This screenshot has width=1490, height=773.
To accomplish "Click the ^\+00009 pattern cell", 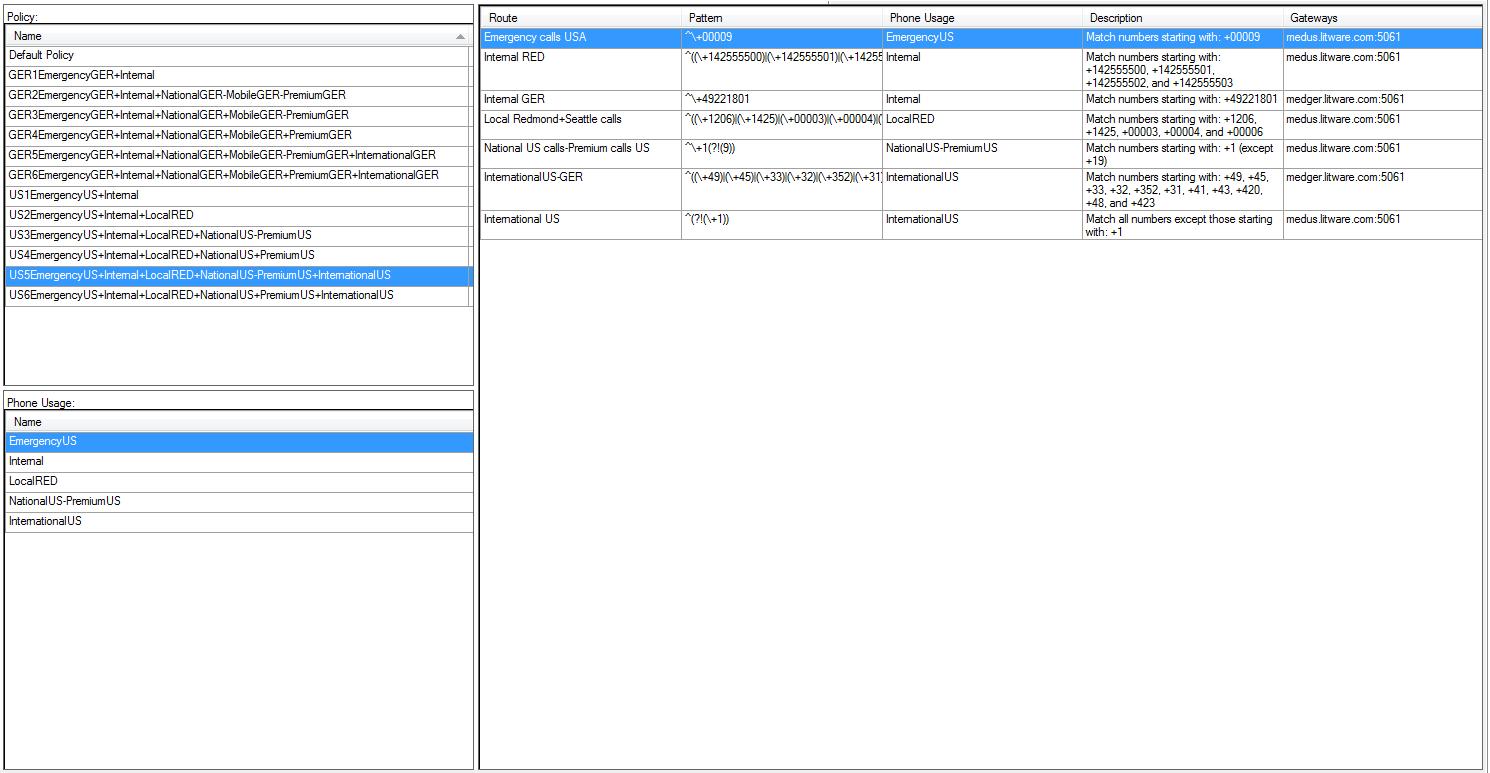I will [782, 38].
